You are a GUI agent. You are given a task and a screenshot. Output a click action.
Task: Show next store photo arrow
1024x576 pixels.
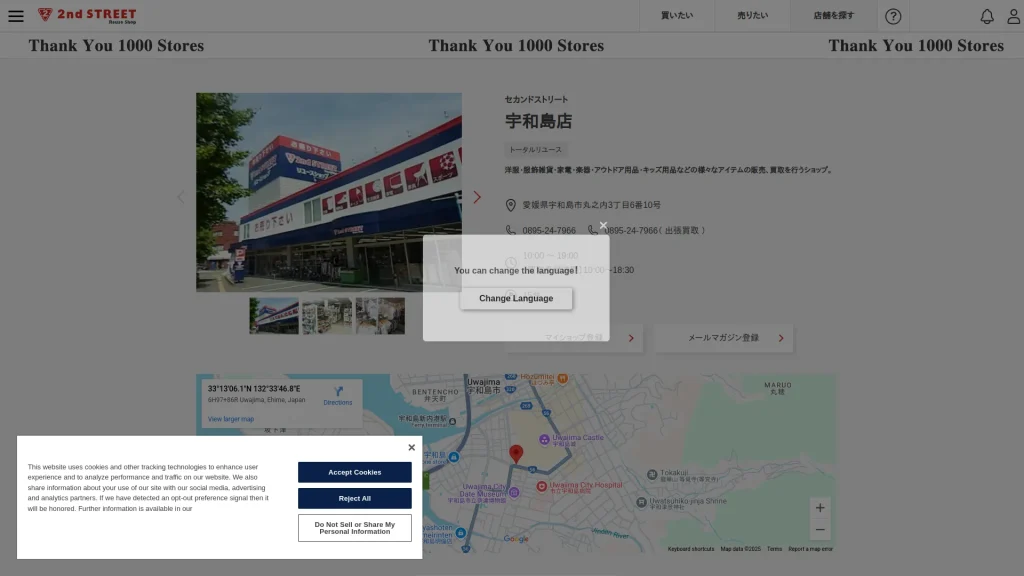click(x=477, y=197)
